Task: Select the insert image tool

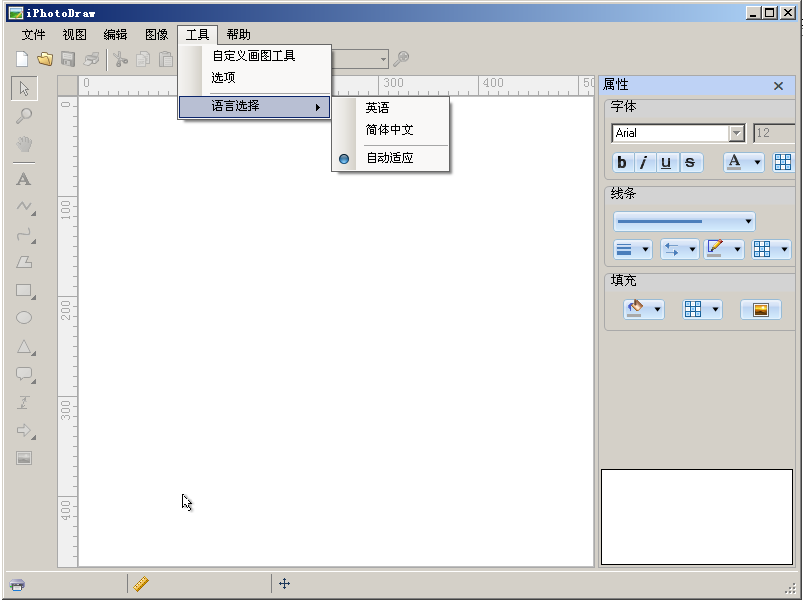Action: pyautogui.click(x=24, y=458)
